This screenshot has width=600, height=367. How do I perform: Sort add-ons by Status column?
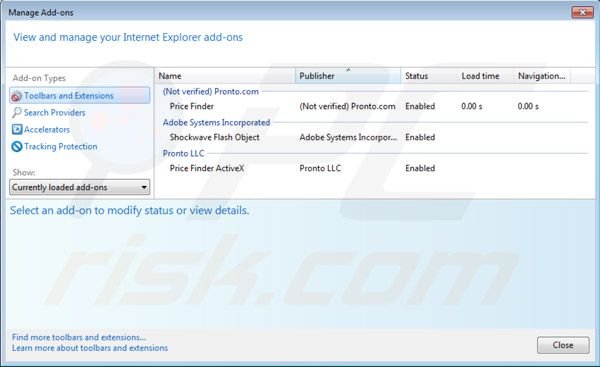(429, 76)
